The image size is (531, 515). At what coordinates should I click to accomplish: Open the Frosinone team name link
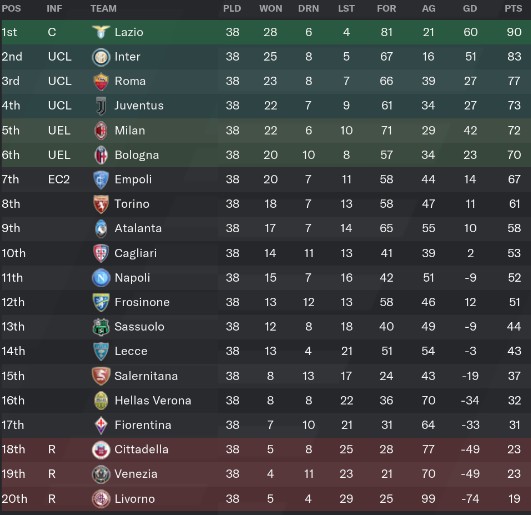(142, 302)
